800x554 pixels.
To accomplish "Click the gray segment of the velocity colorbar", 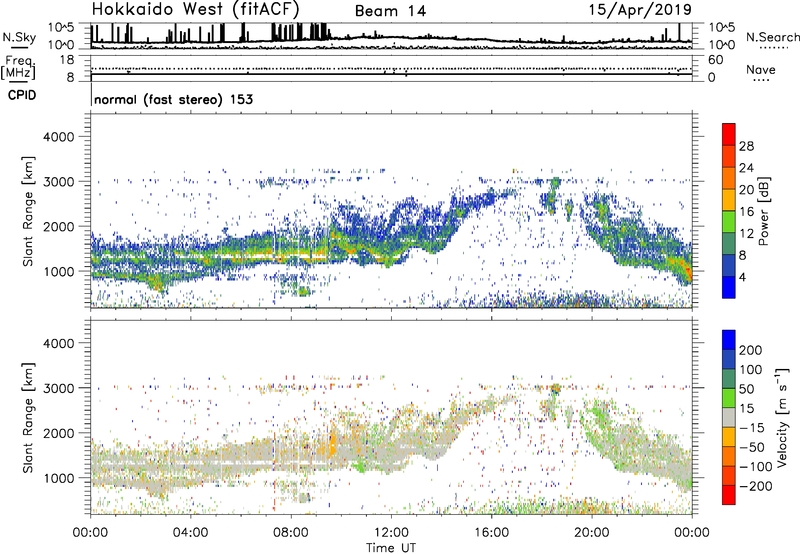I will [x=729, y=418].
